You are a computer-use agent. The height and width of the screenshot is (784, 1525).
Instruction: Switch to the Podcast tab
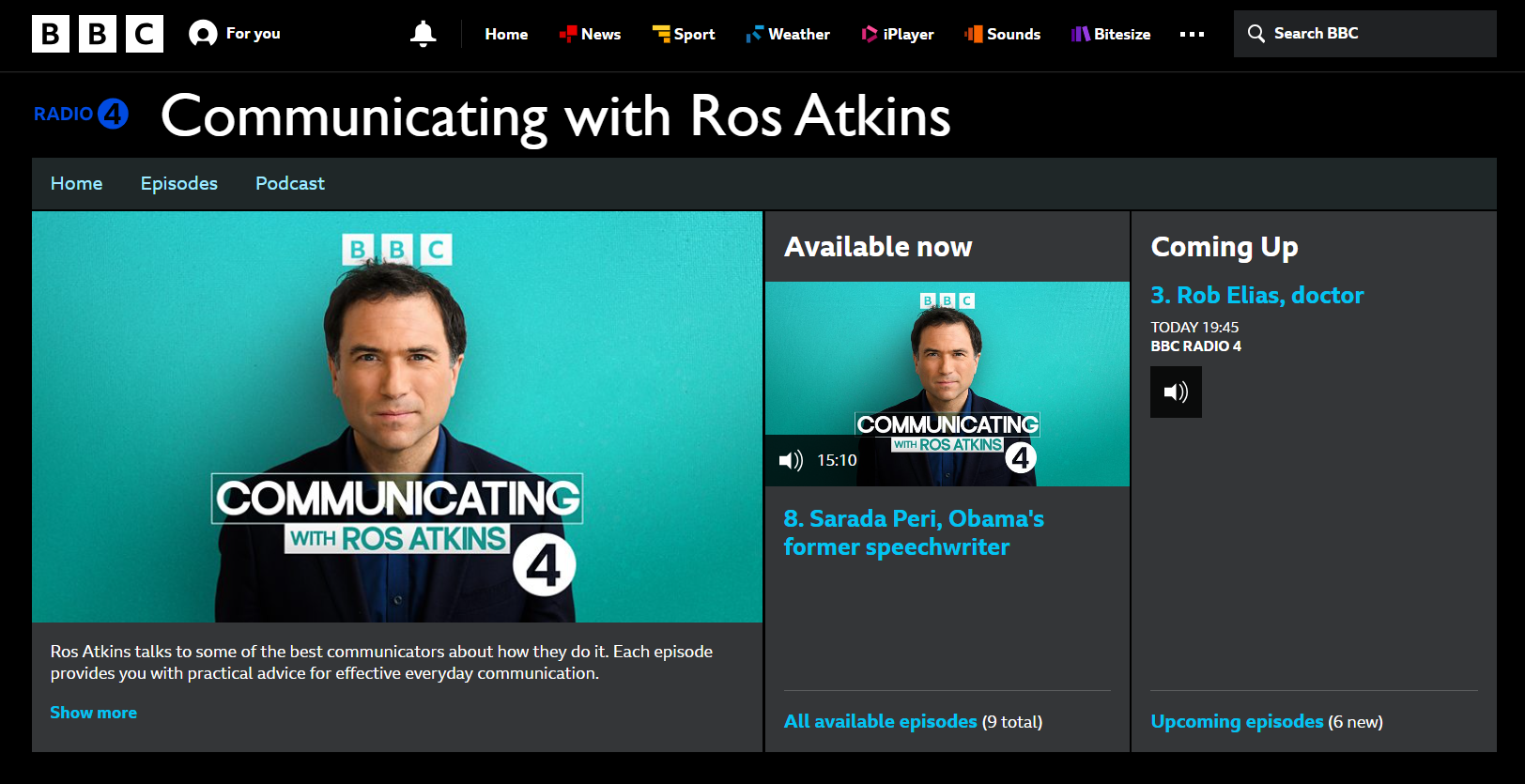coord(290,183)
